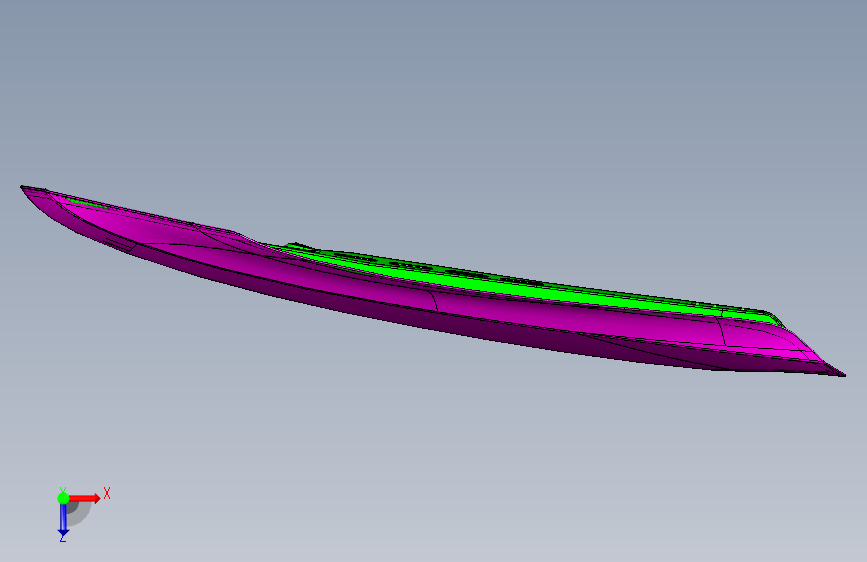Click the blue "Z" axis label

point(62,538)
